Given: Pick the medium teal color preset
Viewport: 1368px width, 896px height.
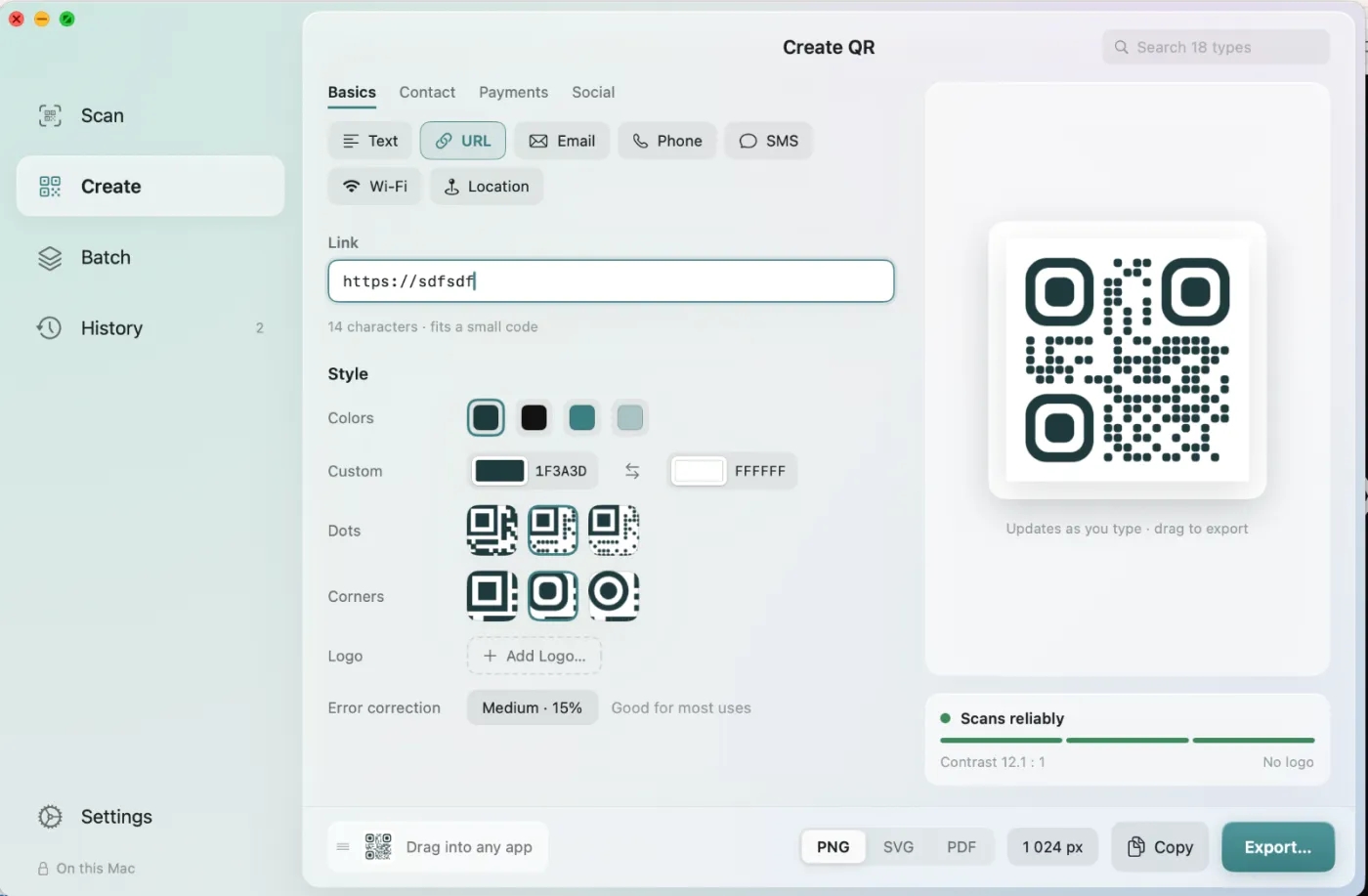Looking at the screenshot, I should coord(581,418).
